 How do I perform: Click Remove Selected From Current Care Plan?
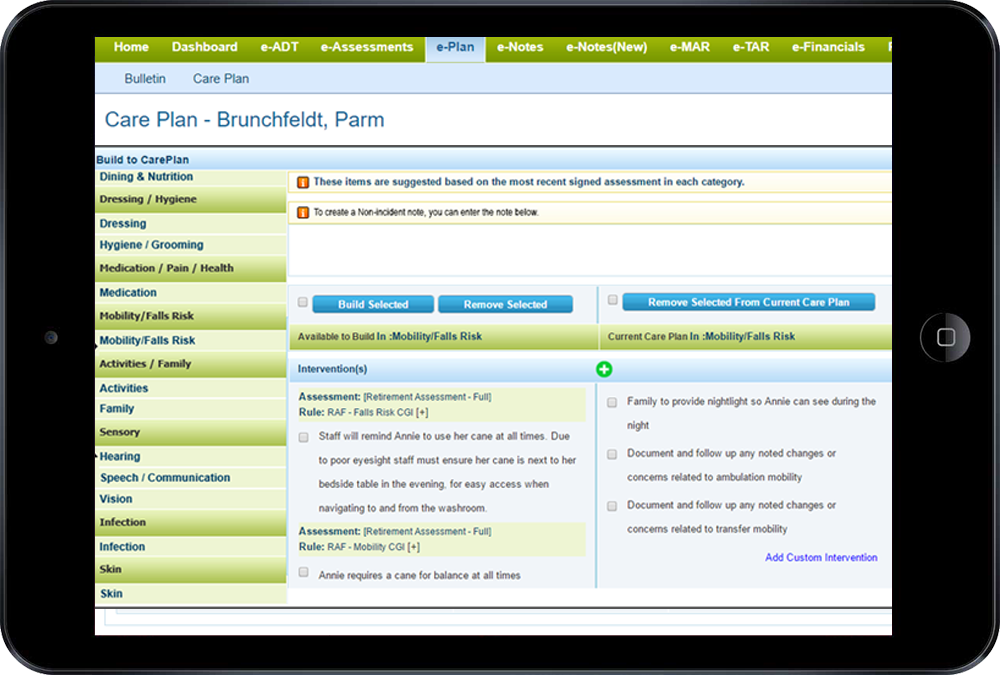click(x=748, y=300)
